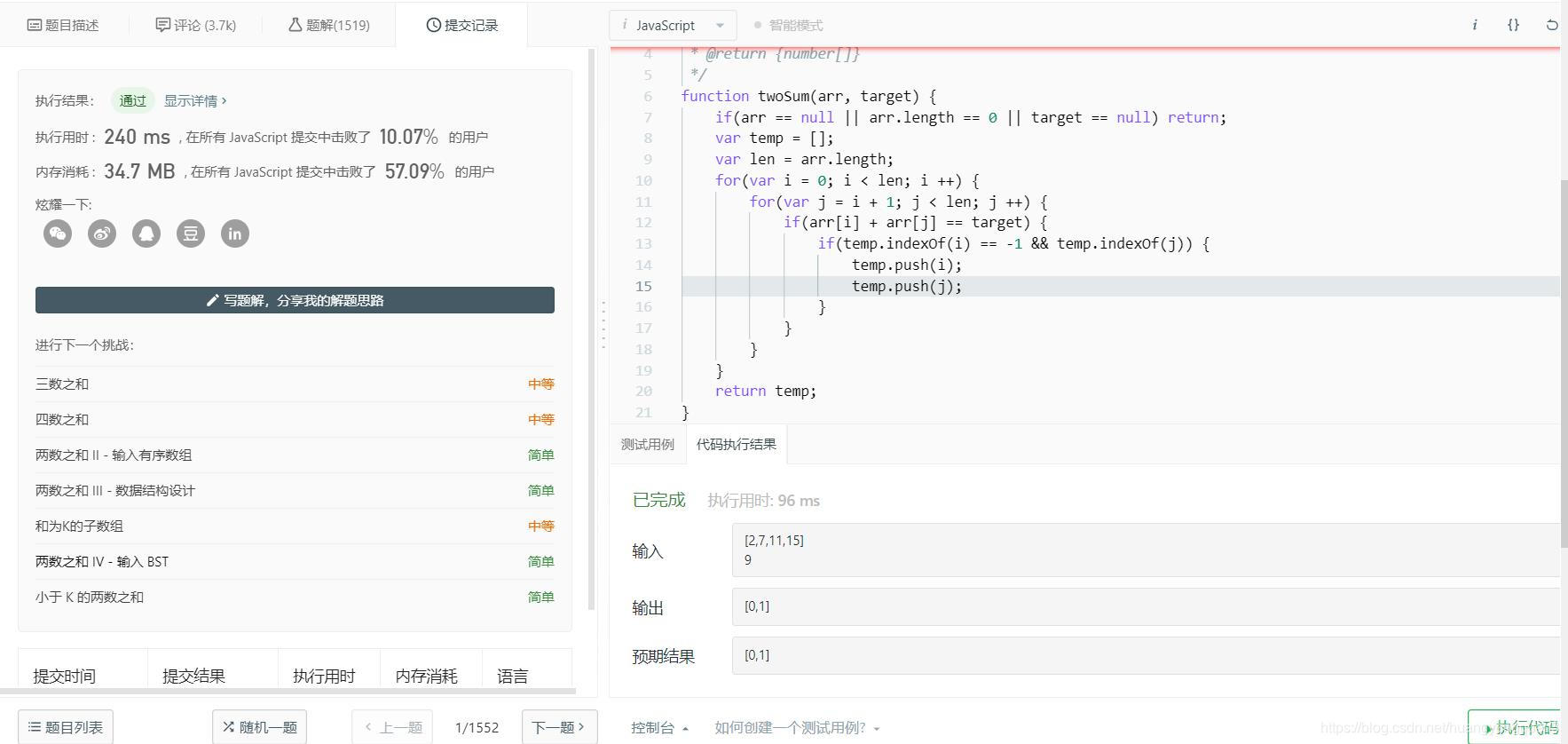
Task: Click 执行用时: 96 ms text
Action: click(763, 501)
